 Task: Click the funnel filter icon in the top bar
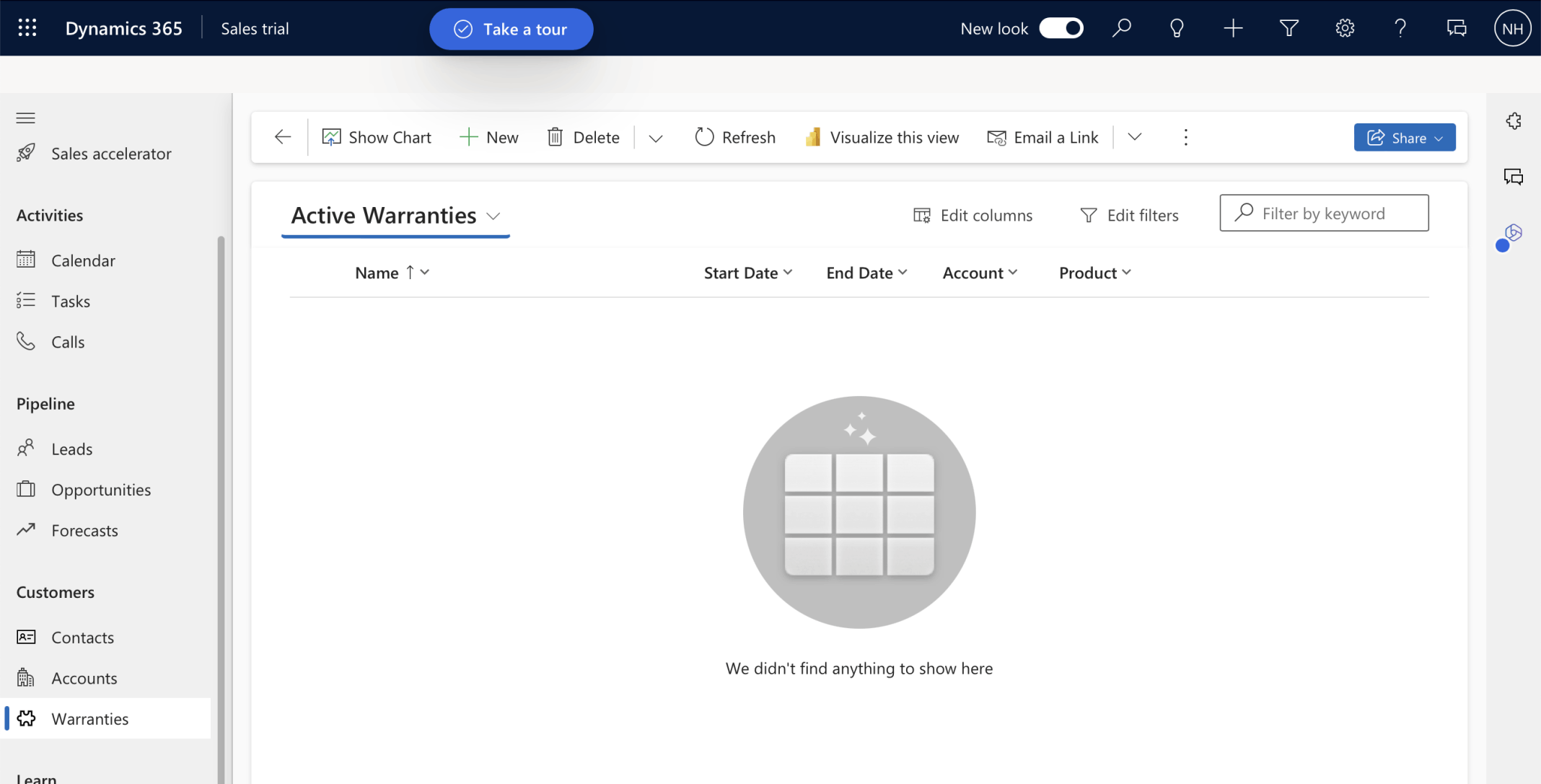[1288, 28]
